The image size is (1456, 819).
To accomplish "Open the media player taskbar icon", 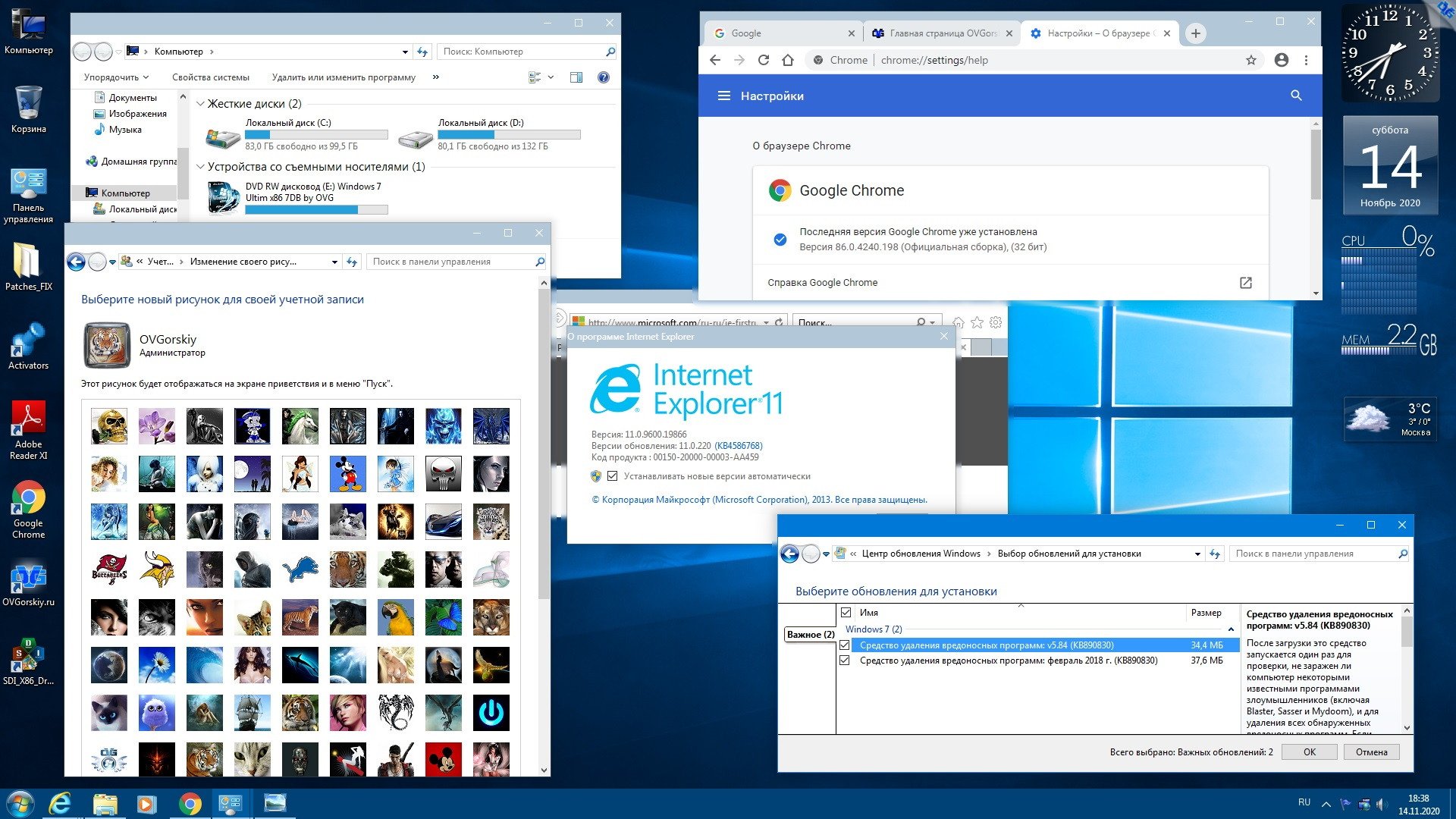I will 146,804.
